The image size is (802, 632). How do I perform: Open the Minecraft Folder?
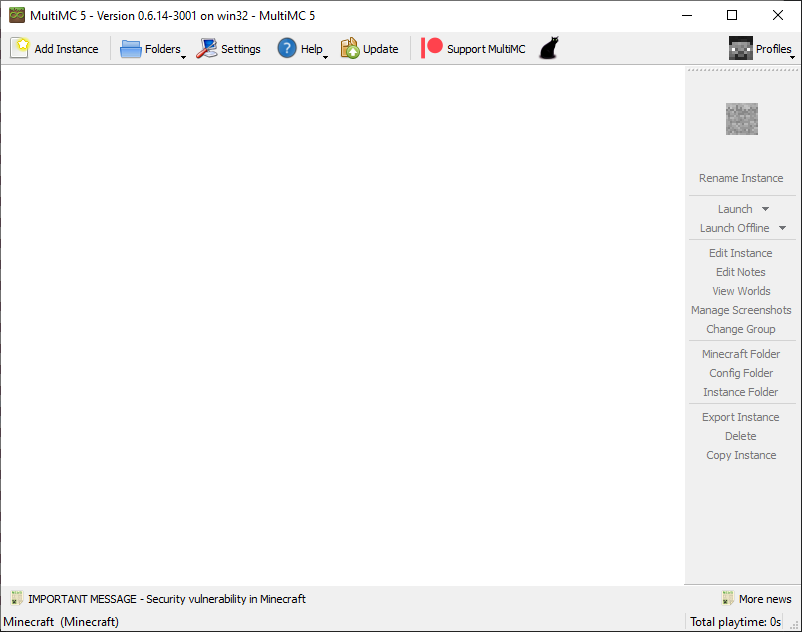(741, 354)
